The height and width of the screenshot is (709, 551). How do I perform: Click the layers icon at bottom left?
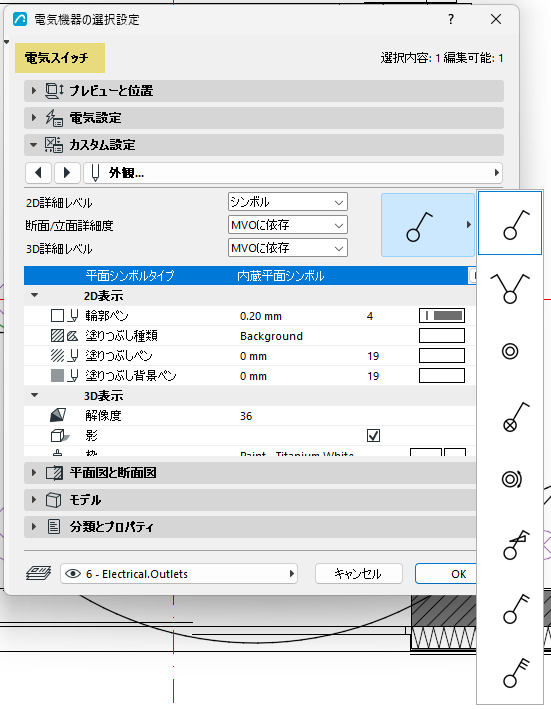(38, 573)
